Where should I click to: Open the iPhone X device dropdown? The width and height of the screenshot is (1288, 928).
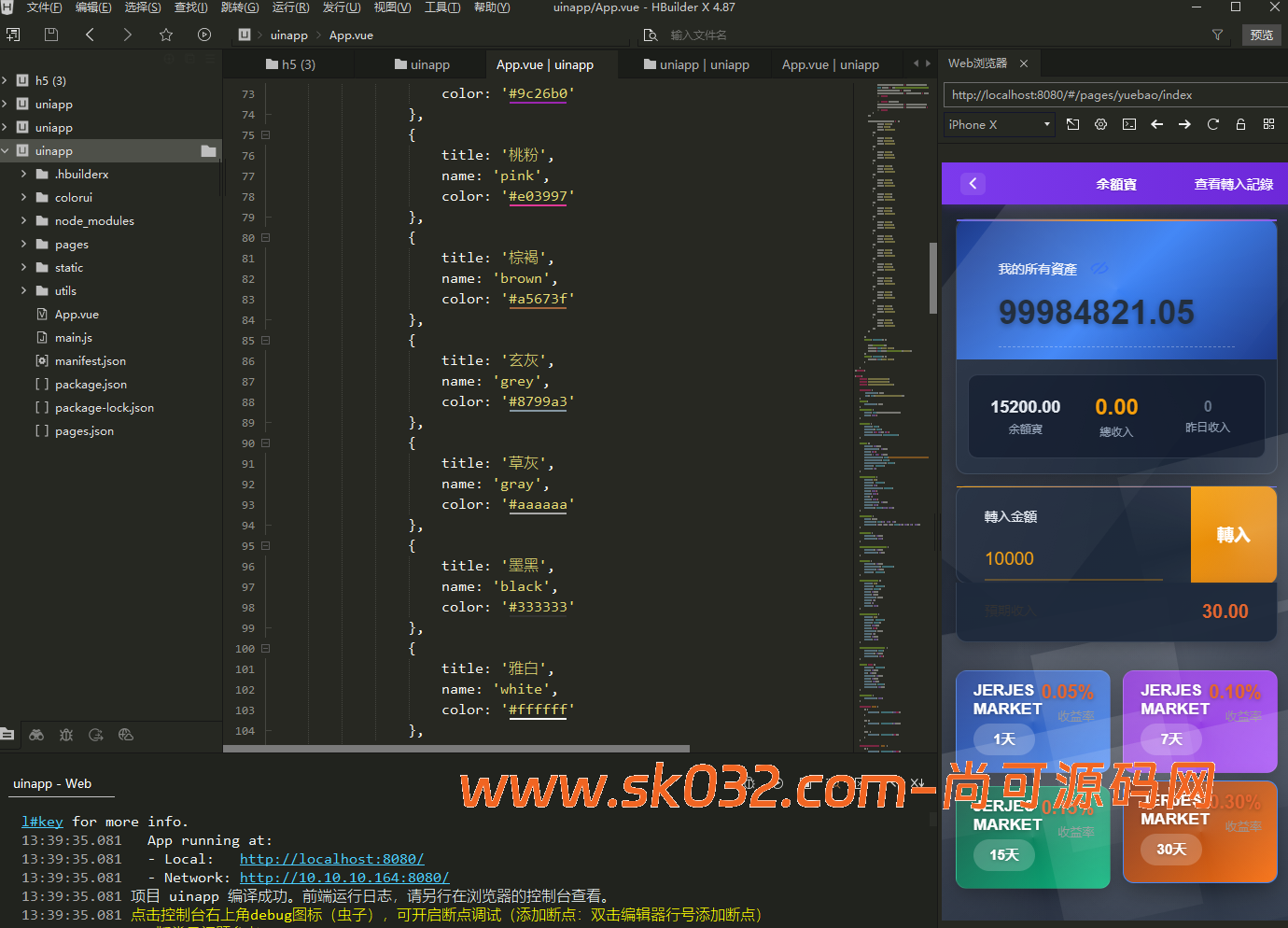tap(999, 124)
